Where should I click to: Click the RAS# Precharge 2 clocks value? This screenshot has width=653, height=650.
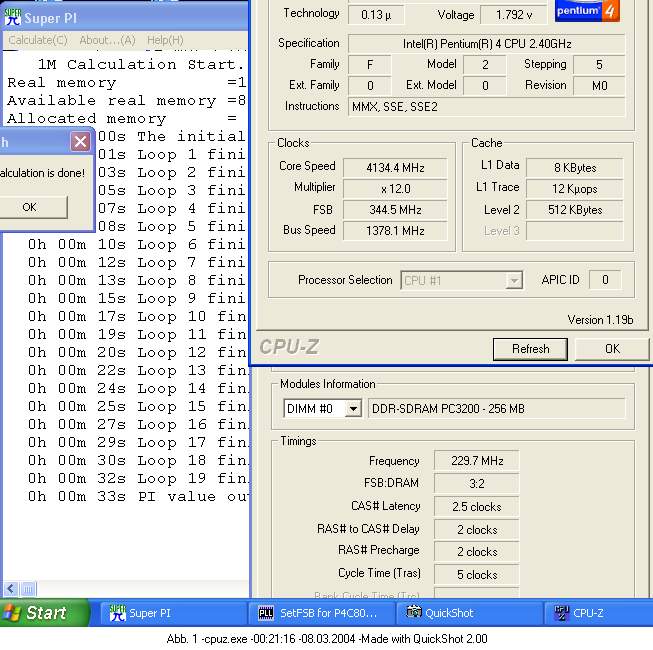click(x=477, y=551)
